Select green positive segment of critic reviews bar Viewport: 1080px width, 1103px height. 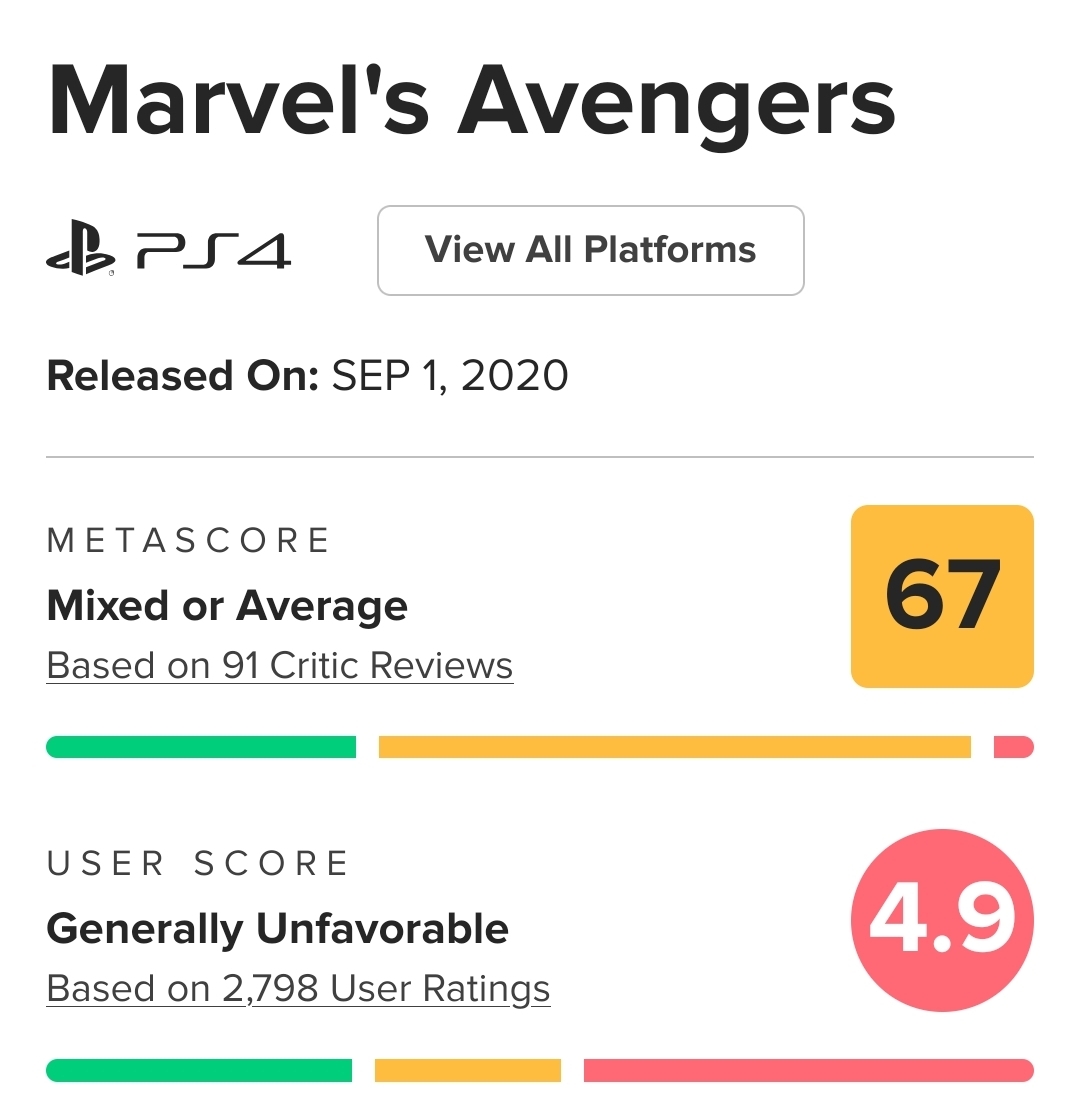pyautogui.click(x=201, y=747)
